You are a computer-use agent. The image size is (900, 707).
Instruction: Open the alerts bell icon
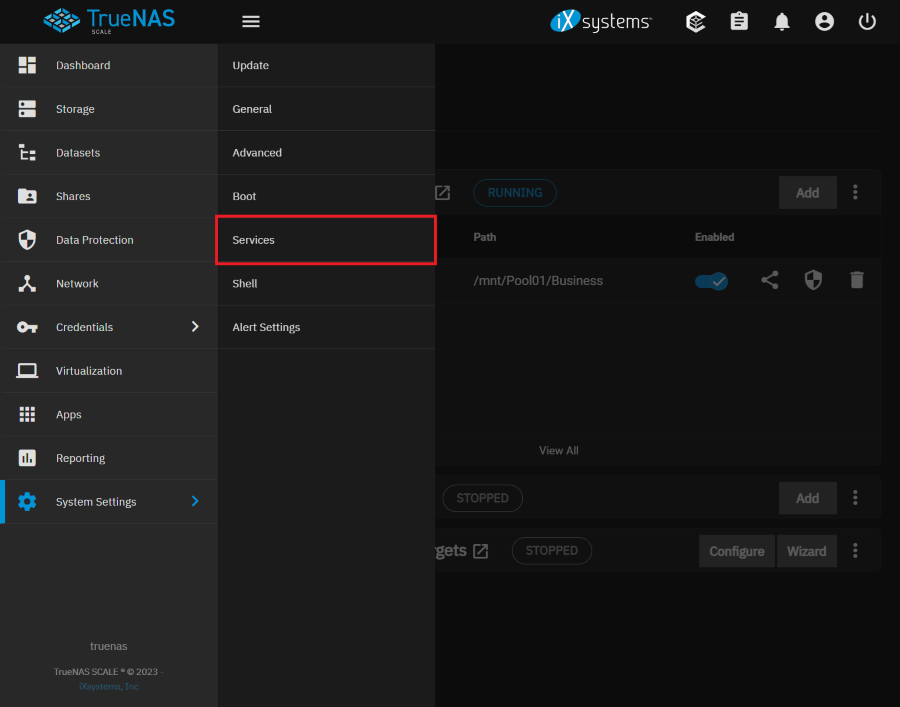click(x=782, y=21)
